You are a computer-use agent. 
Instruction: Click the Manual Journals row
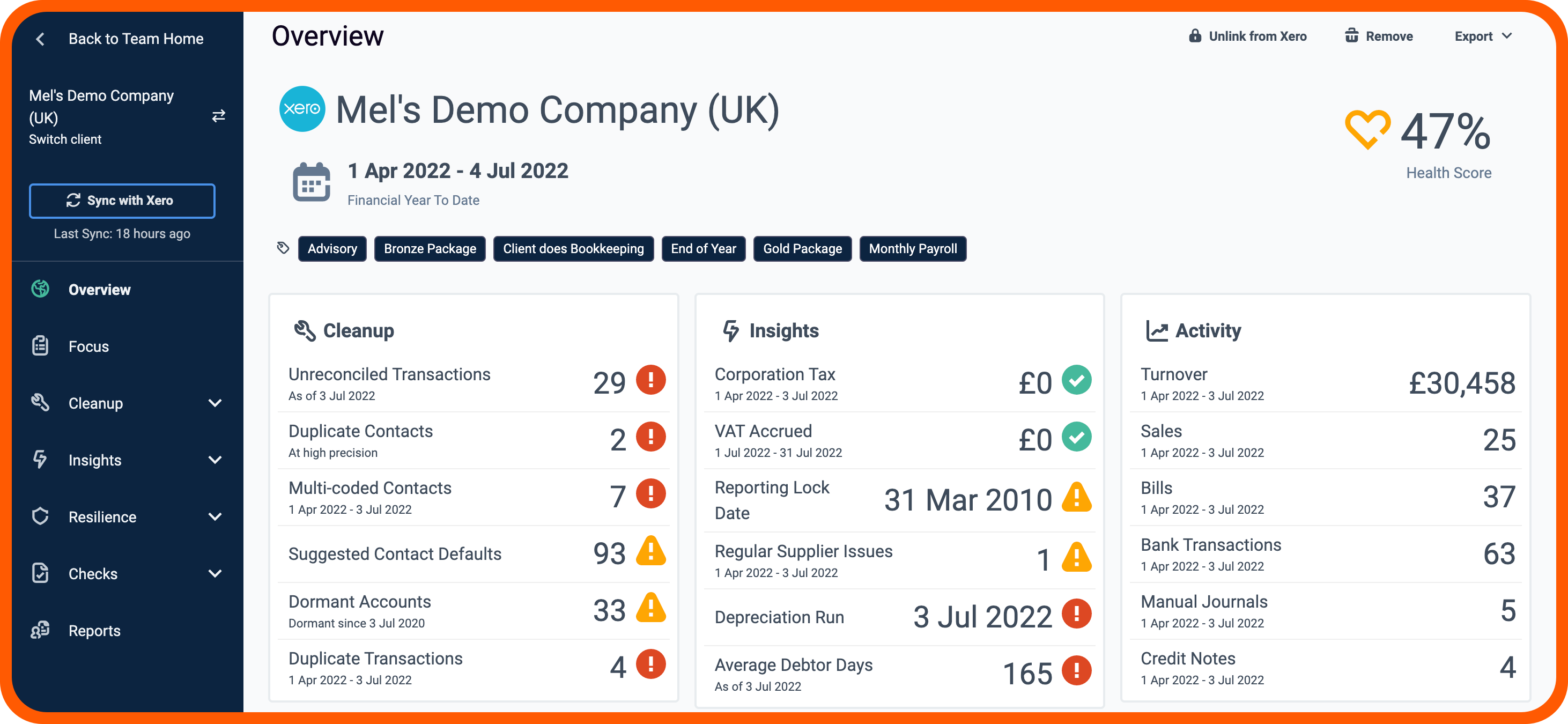click(1326, 611)
